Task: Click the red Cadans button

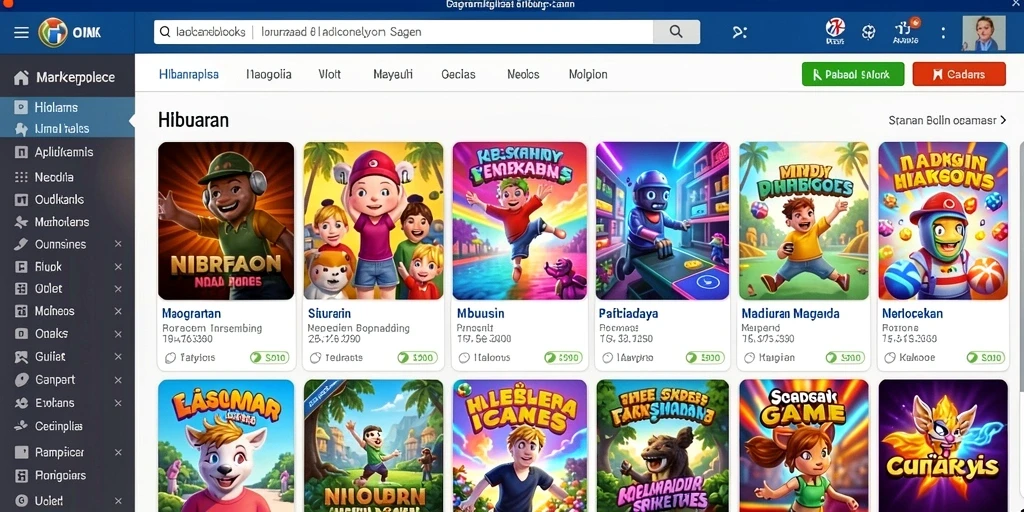Action: tap(959, 74)
